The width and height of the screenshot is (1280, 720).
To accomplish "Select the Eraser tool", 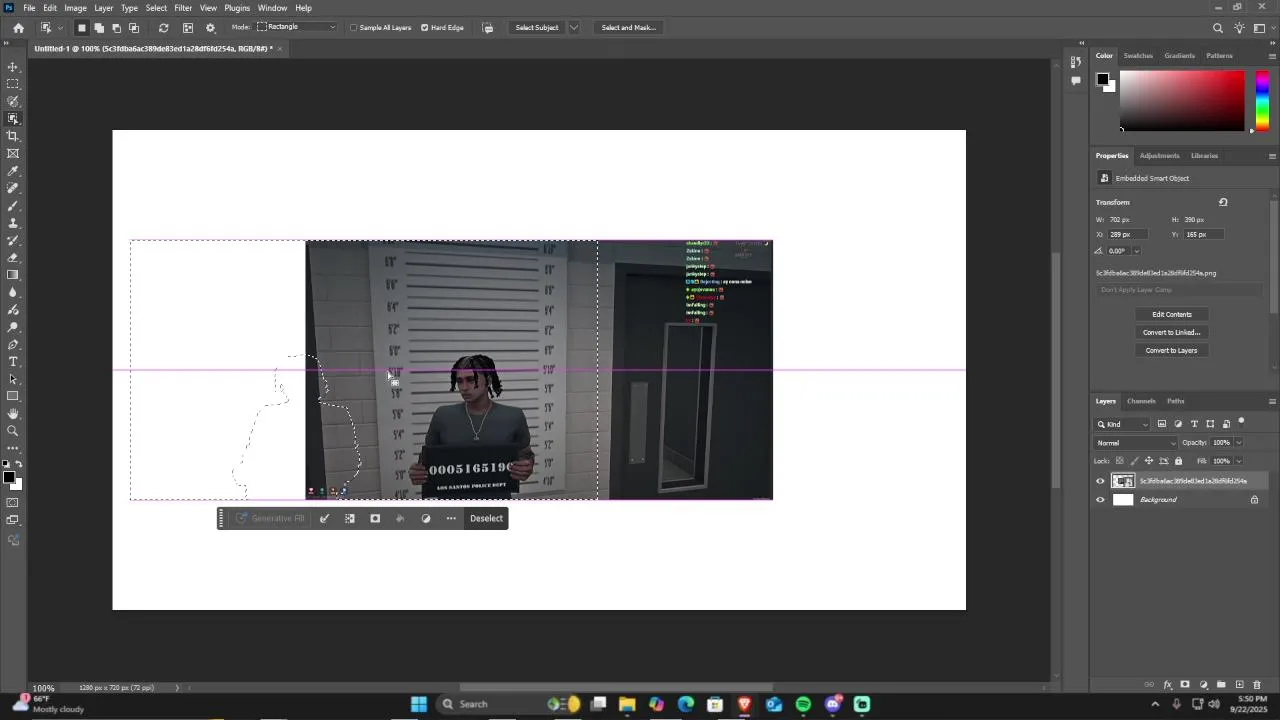I will tap(13, 258).
